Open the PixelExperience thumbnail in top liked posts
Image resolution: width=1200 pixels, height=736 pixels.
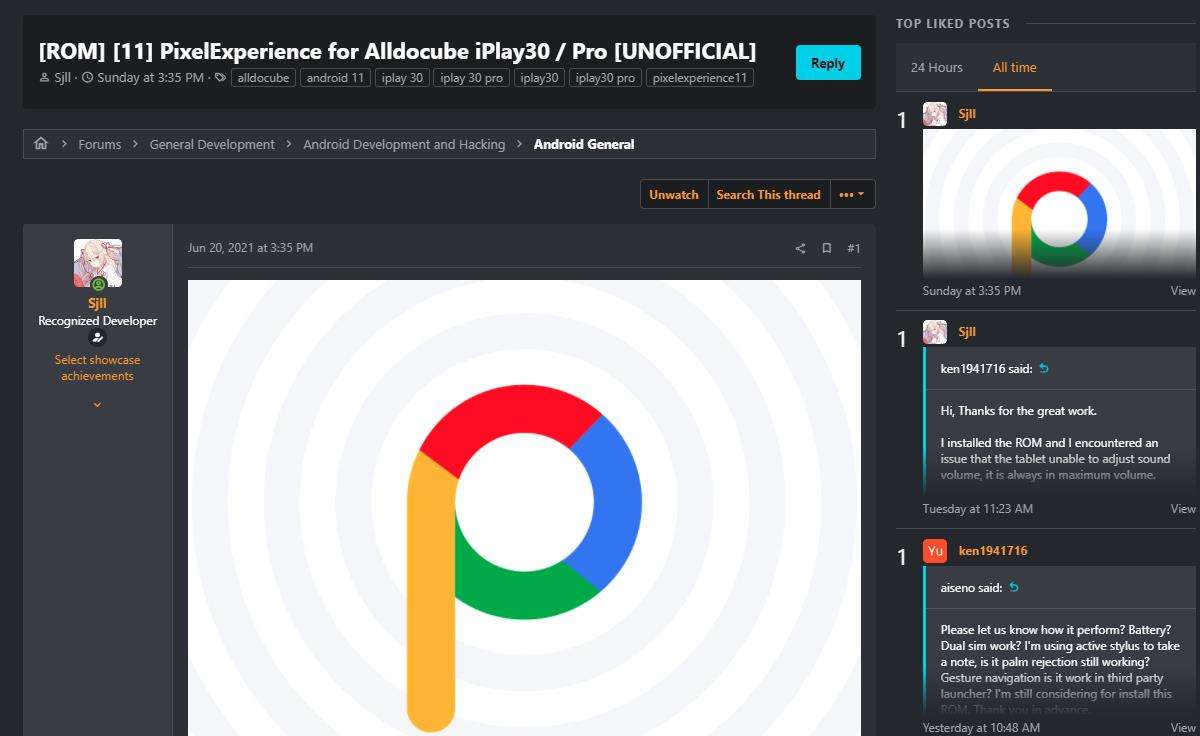pos(1059,203)
